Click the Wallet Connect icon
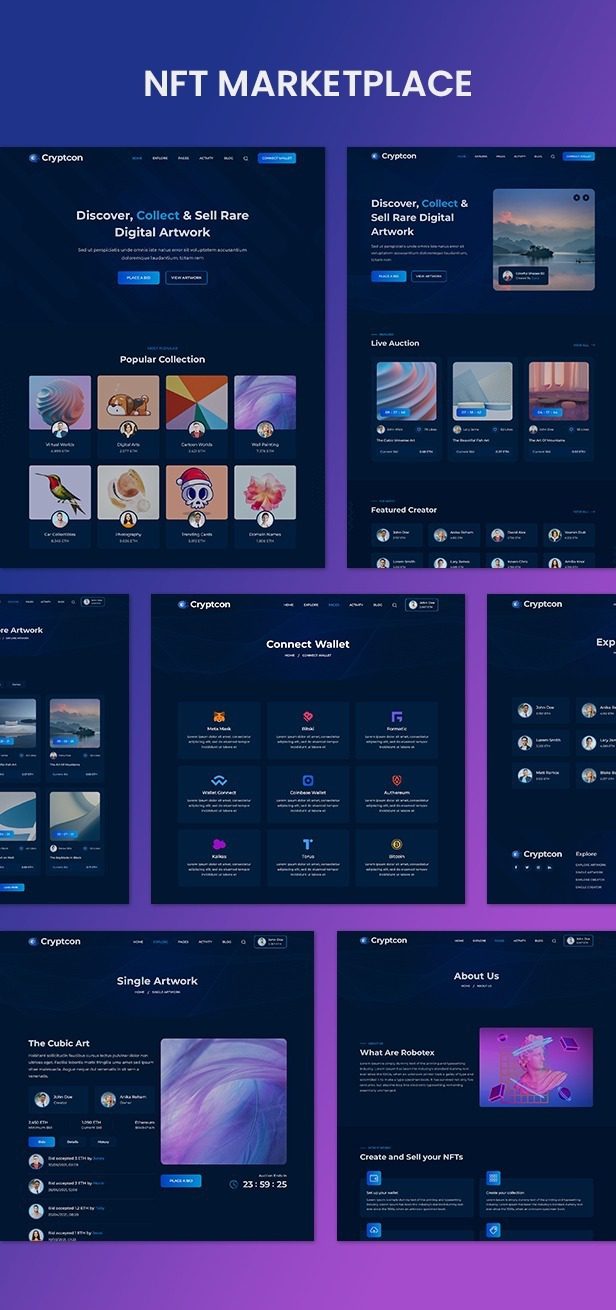This screenshot has width=616, height=1310. (219, 781)
